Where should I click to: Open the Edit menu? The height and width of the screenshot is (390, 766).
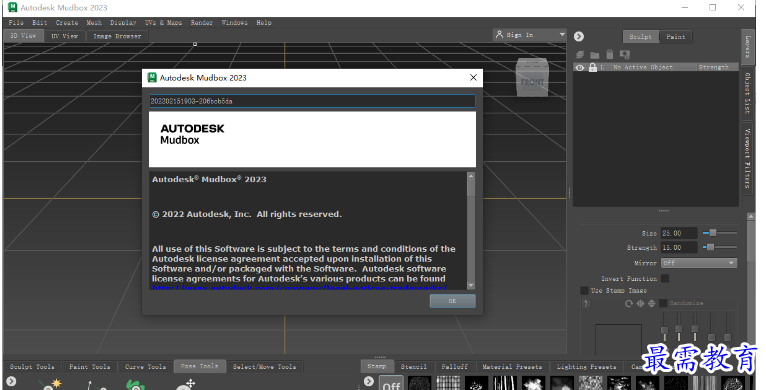[40, 22]
